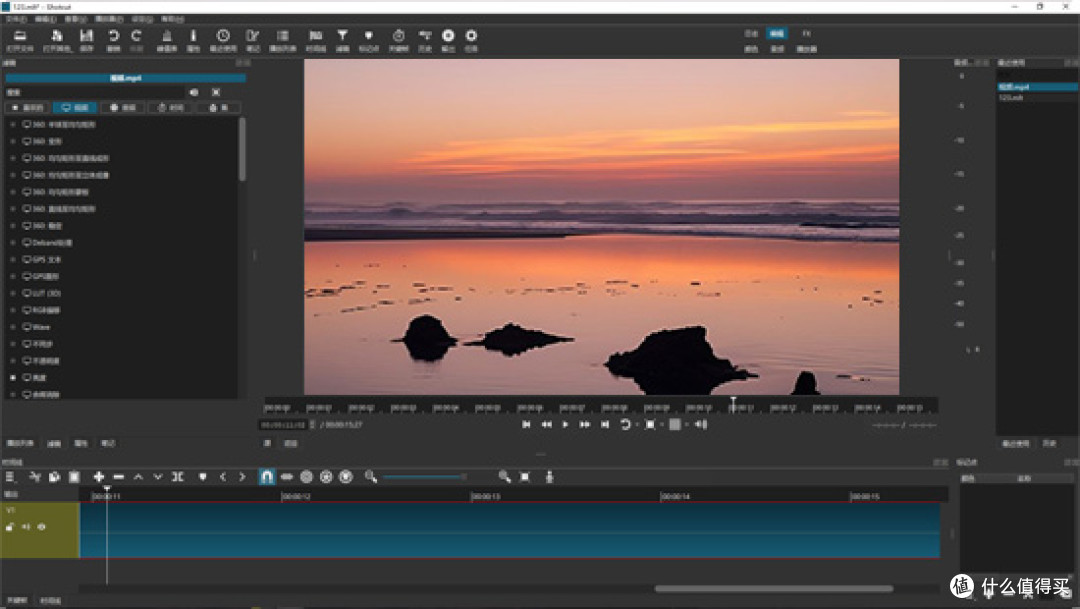Adjust the timeline zoom slider
This screenshot has height=609, width=1080.
pyautogui.click(x=424, y=477)
